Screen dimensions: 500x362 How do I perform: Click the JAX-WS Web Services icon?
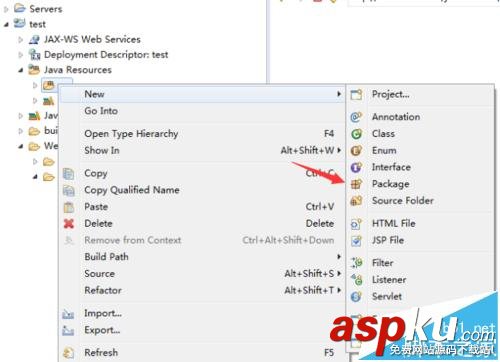(x=34, y=39)
